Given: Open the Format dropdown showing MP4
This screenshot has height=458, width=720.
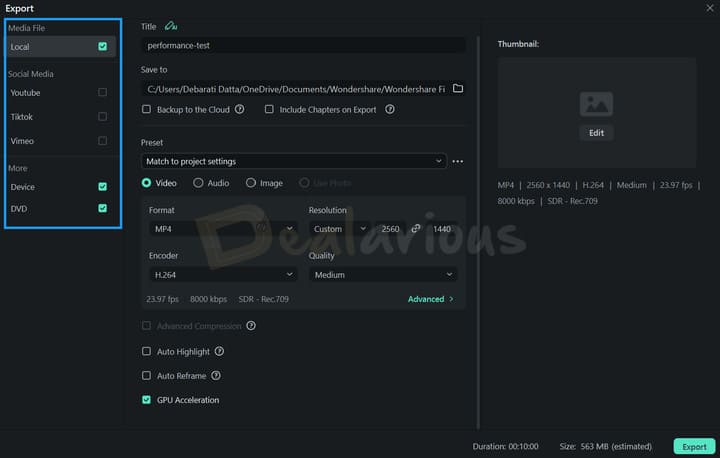Looking at the screenshot, I should 223,229.
